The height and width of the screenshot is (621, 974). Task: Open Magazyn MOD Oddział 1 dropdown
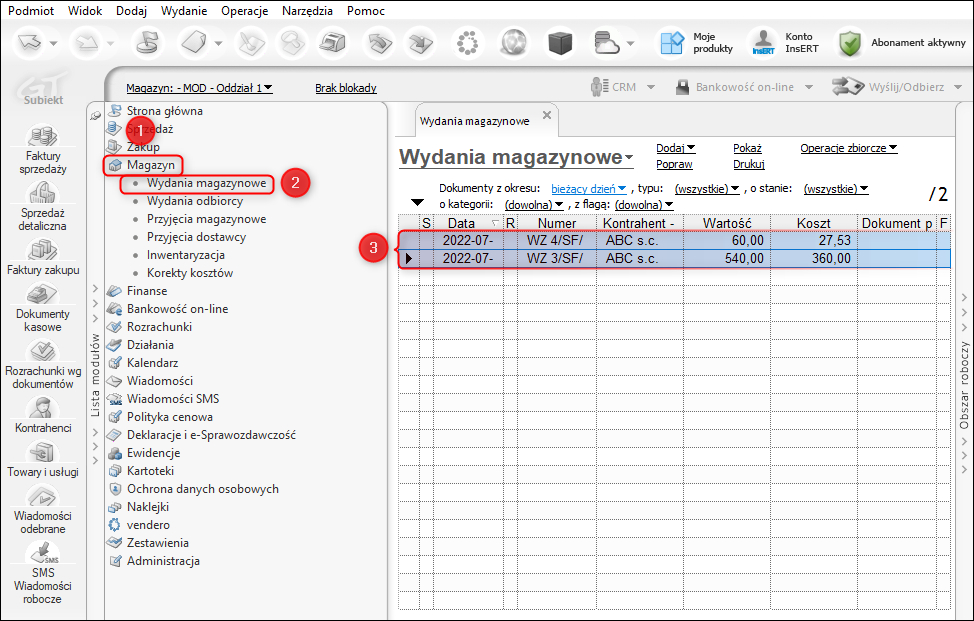(199, 88)
